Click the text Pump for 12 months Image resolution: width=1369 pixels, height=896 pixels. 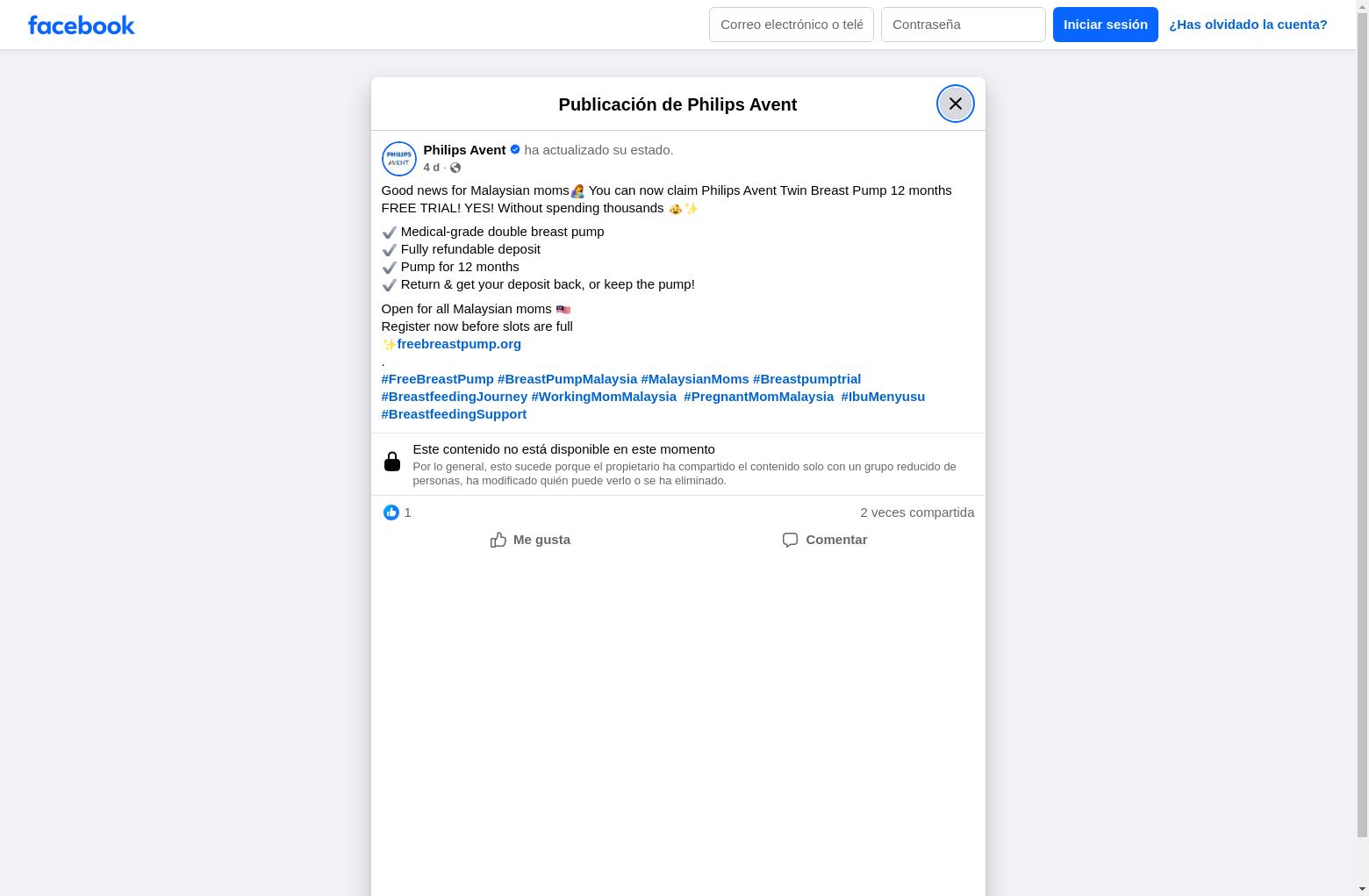460,267
